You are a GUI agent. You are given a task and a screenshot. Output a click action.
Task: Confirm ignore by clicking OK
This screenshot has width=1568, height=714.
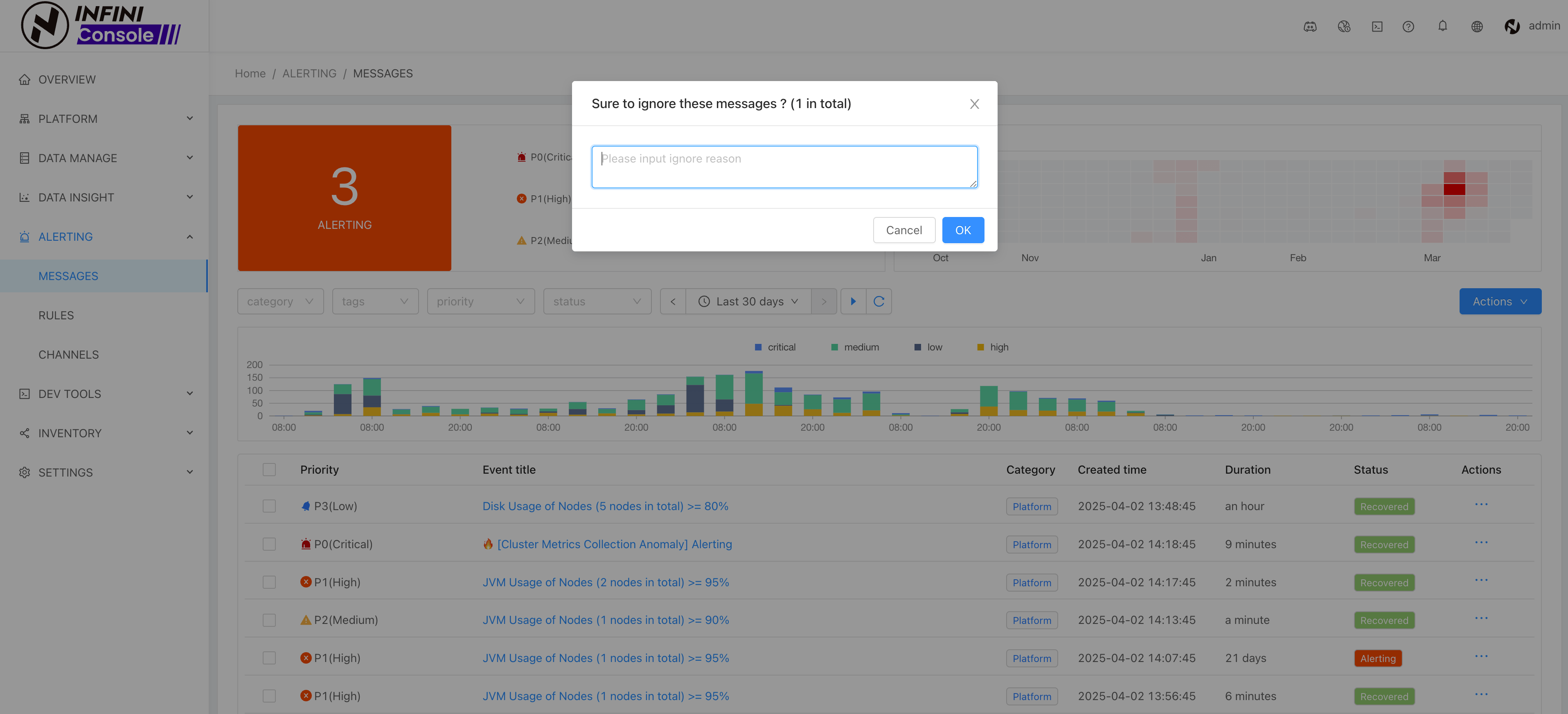click(962, 230)
